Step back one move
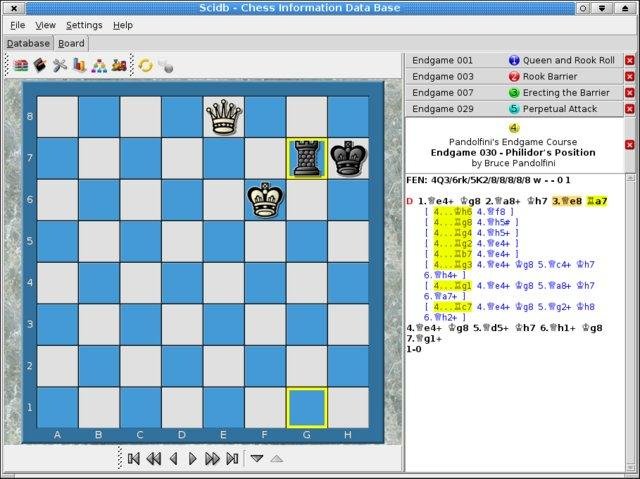This screenshot has width=640, height=479. click(173, 458)
